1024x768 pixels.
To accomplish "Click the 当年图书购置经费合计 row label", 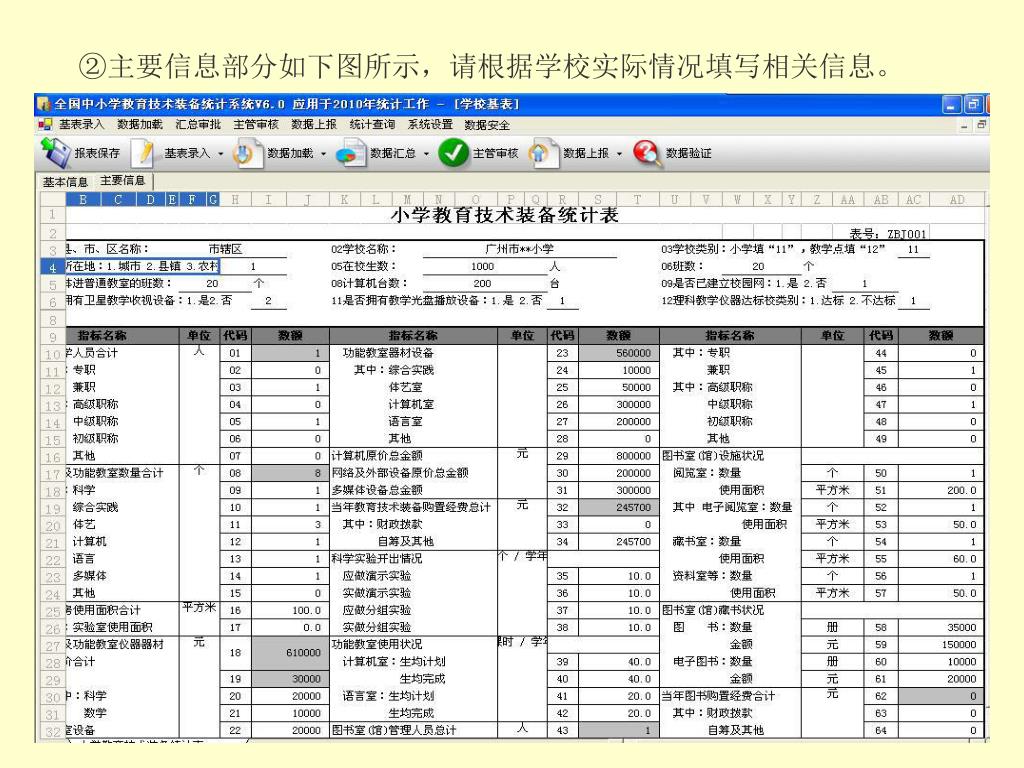I will 718,696.
